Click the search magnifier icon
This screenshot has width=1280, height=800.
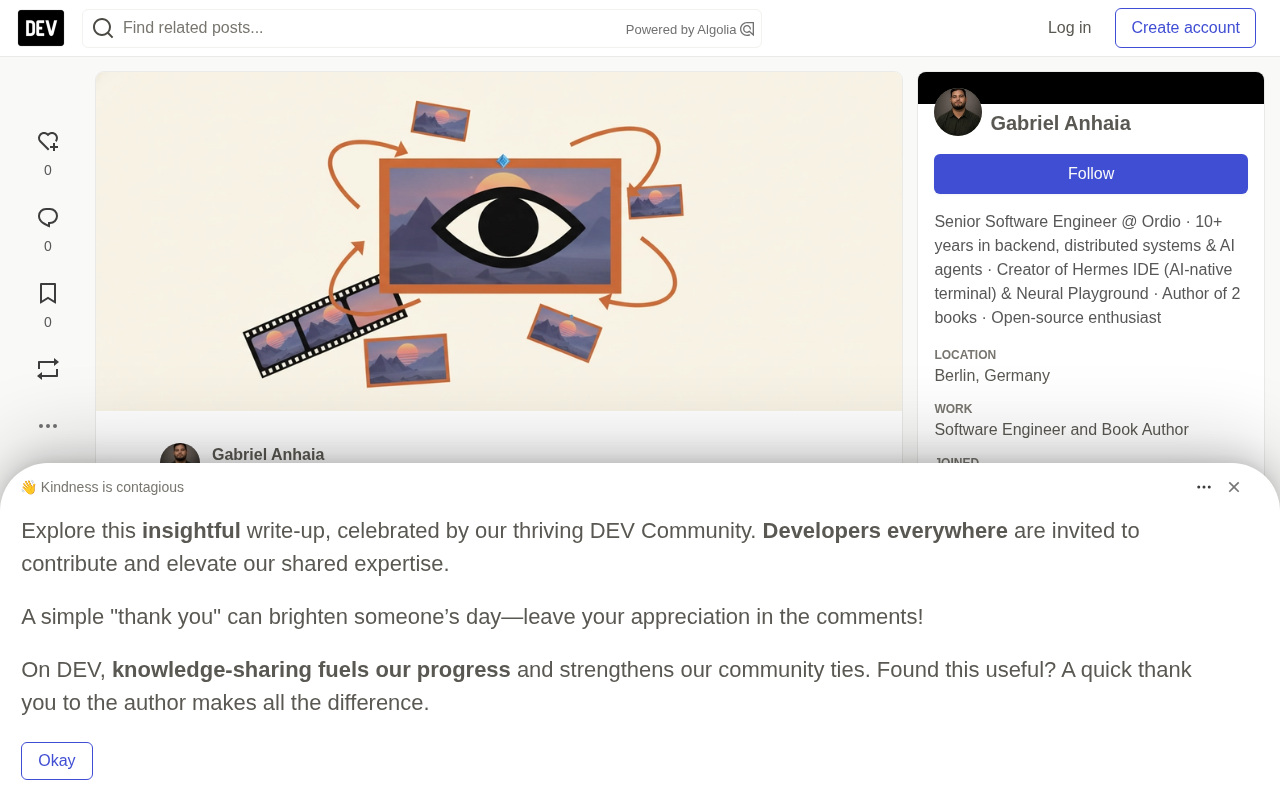[x=103, y=28]
